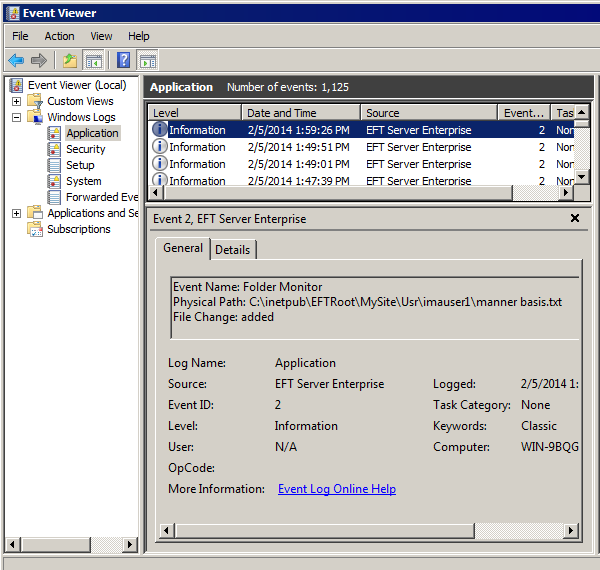Collapse the Windows Logs node
Image resolution: width=600 pixels, height=570 pixels.
pyautogui.click(x=17, y=117)
